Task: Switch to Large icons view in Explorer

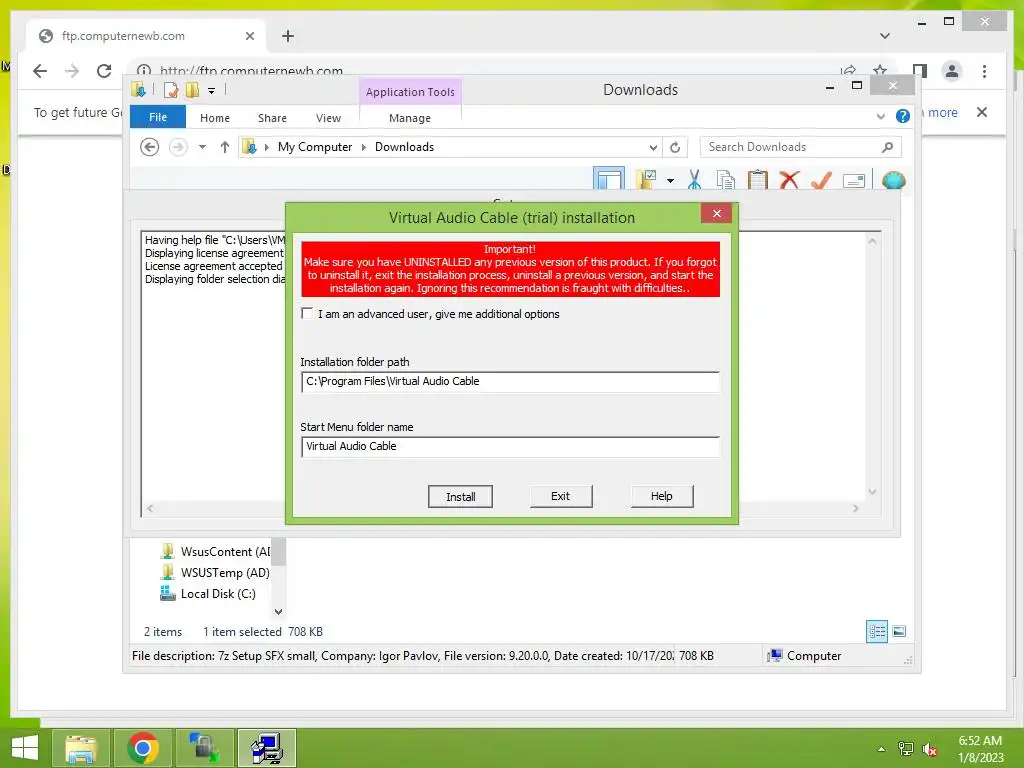Action: click(x=899, y=631)
